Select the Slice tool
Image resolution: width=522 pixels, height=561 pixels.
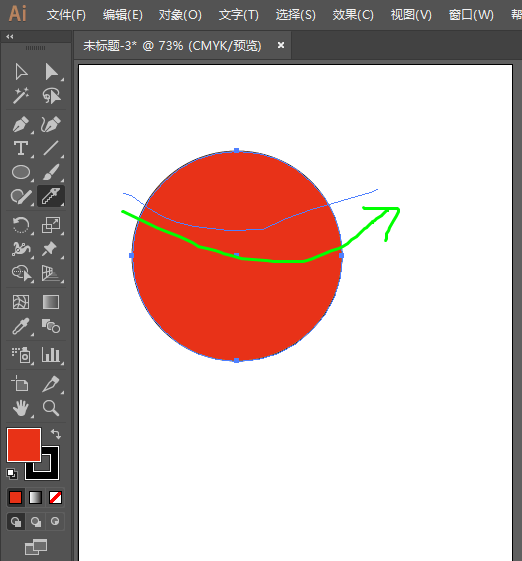pos(51,384)
